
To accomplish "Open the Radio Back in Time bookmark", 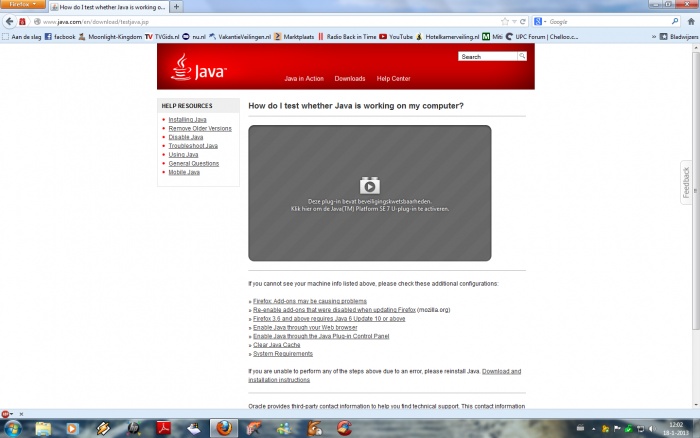I will (347, 37).
